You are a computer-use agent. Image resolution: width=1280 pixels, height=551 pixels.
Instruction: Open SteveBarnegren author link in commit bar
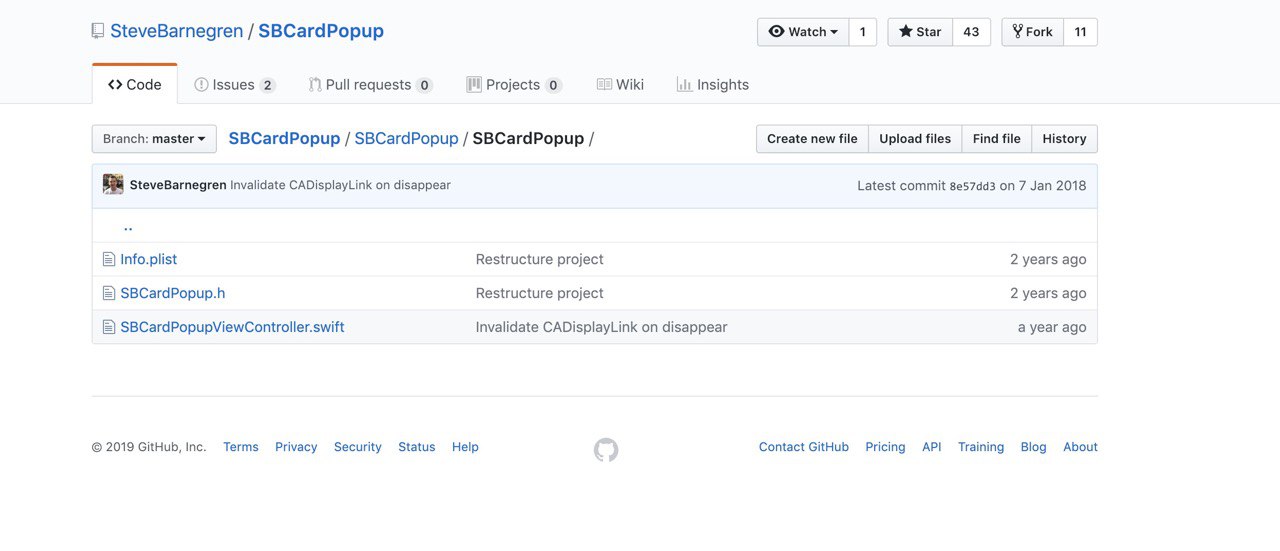[178, 185]
